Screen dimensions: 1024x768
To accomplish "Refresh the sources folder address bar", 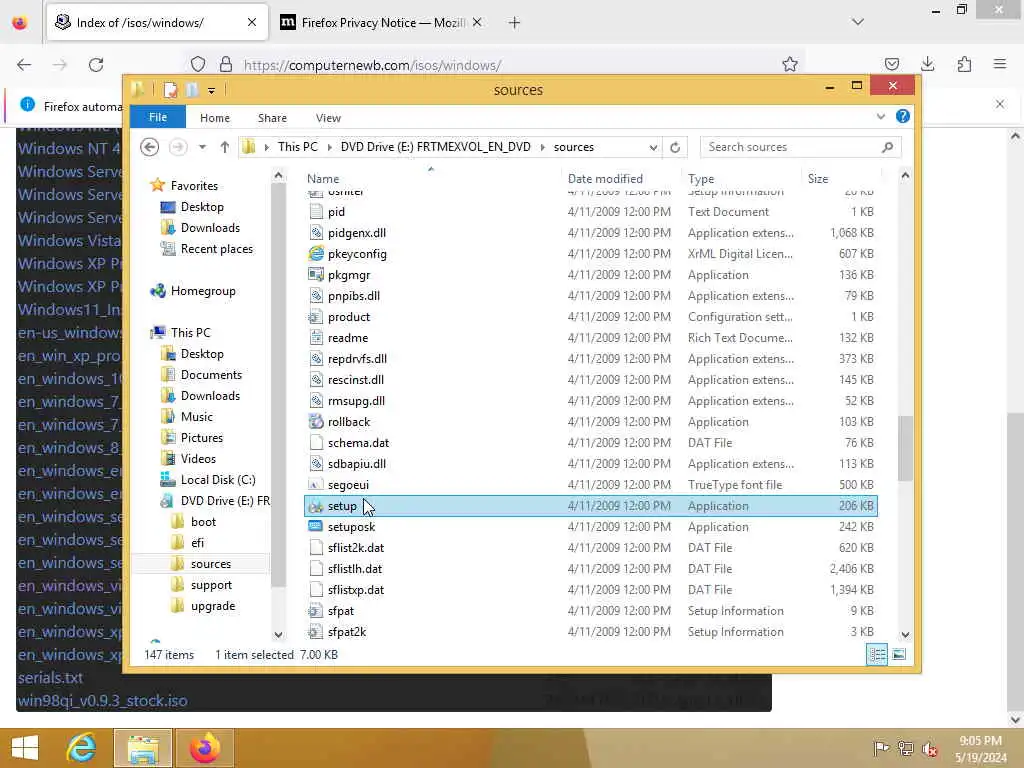I will pyautogui.click(x=675, y=148).
